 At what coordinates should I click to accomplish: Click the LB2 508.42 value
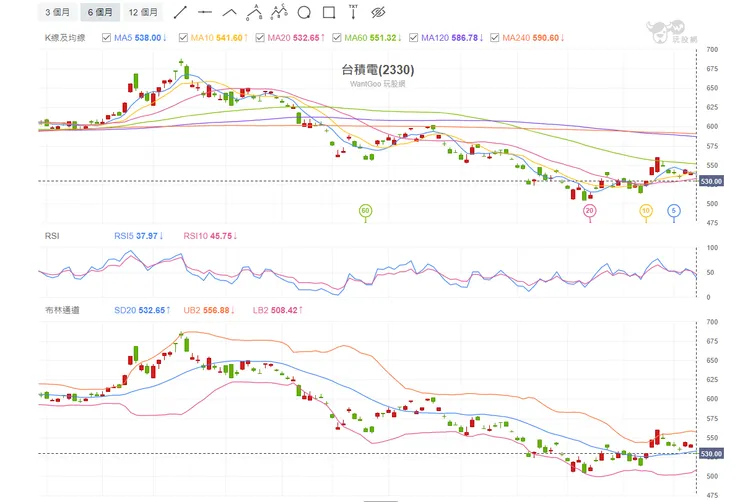[278, 310]
